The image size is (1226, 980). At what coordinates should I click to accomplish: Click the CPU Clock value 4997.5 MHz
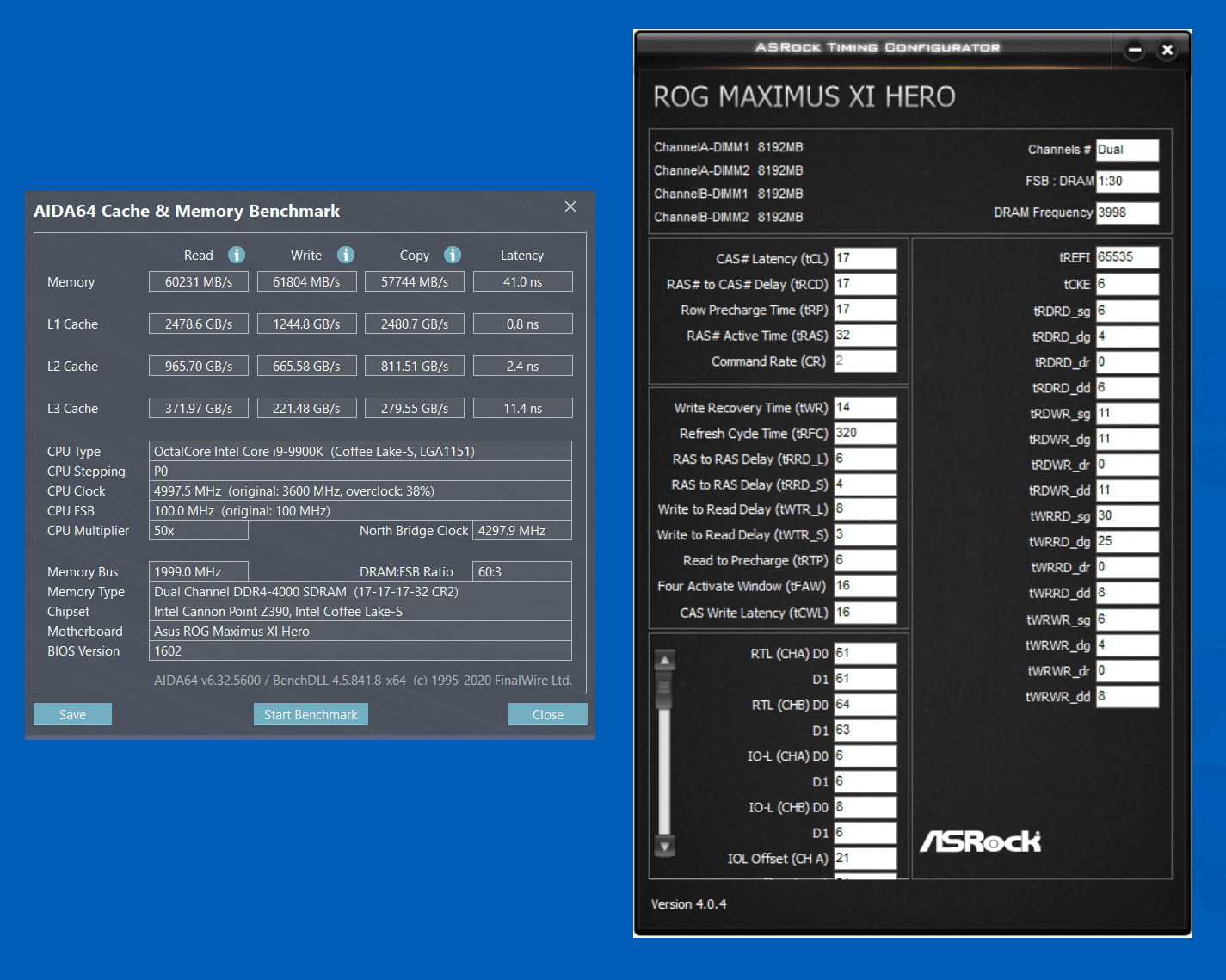[360, 490]
